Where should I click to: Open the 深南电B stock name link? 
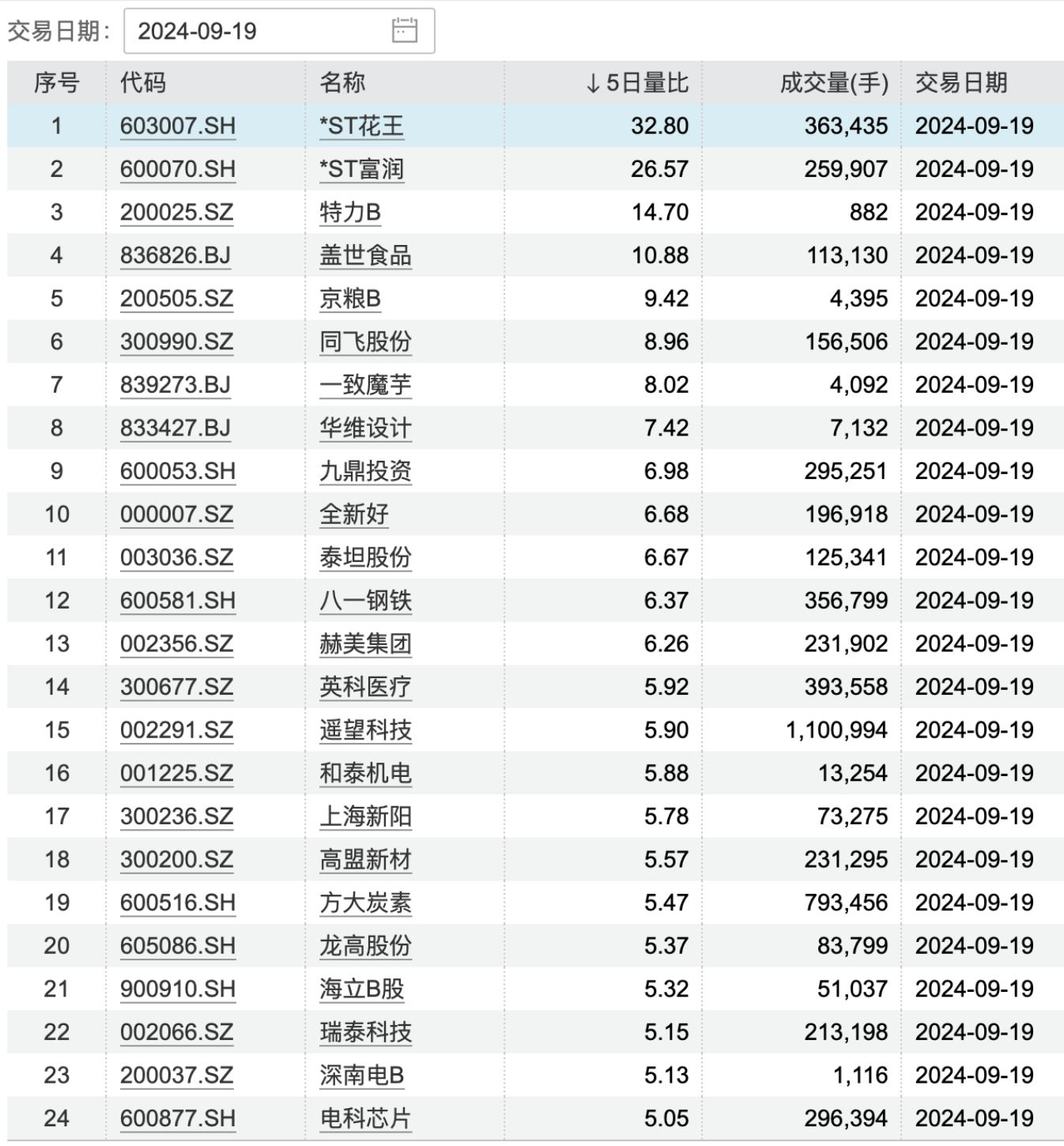(x=362, y=1075)
